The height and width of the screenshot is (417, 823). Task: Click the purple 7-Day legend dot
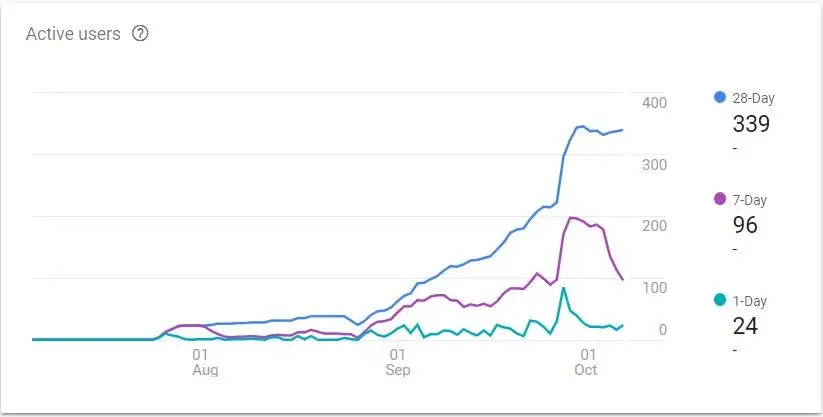tap(720, 200)
